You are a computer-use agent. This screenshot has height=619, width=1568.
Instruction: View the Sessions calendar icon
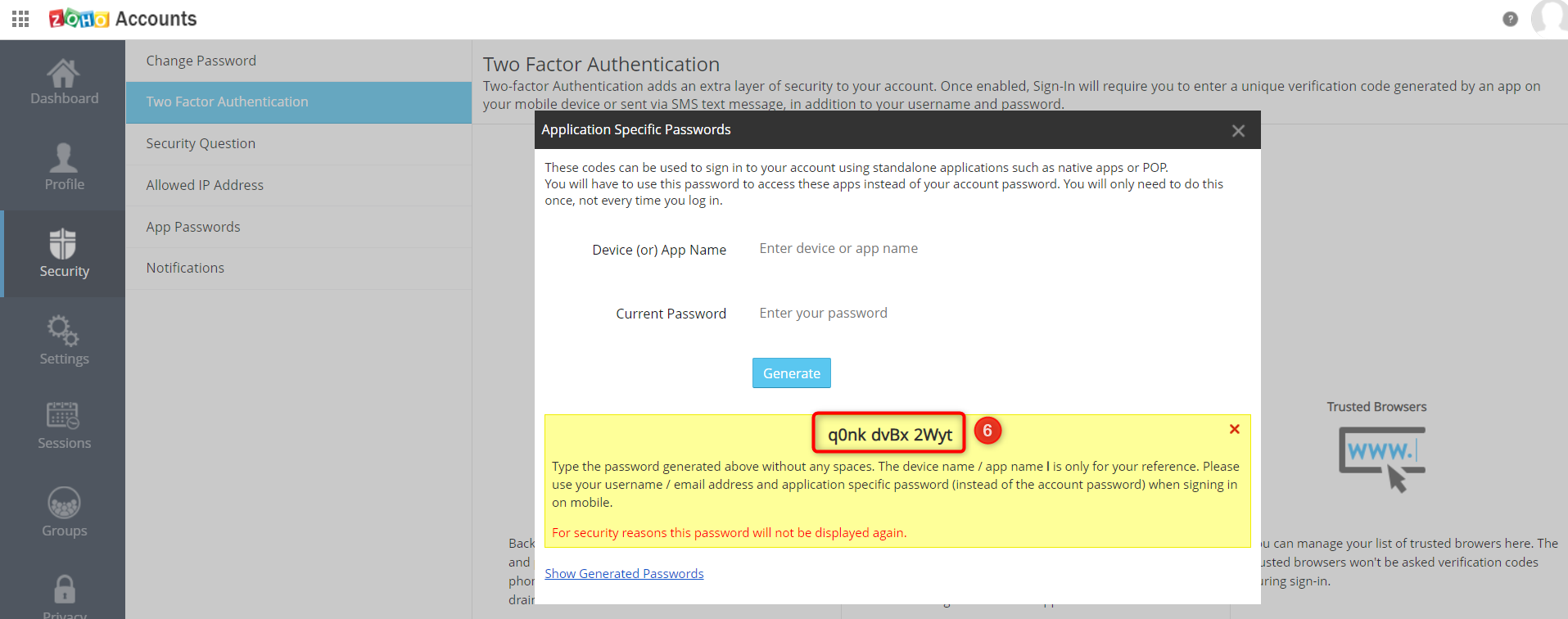click(63, 416)
